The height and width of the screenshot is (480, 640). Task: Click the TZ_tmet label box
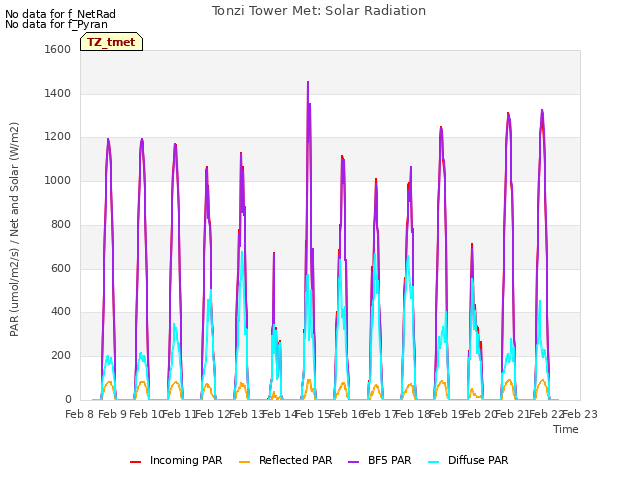[111, 42]
